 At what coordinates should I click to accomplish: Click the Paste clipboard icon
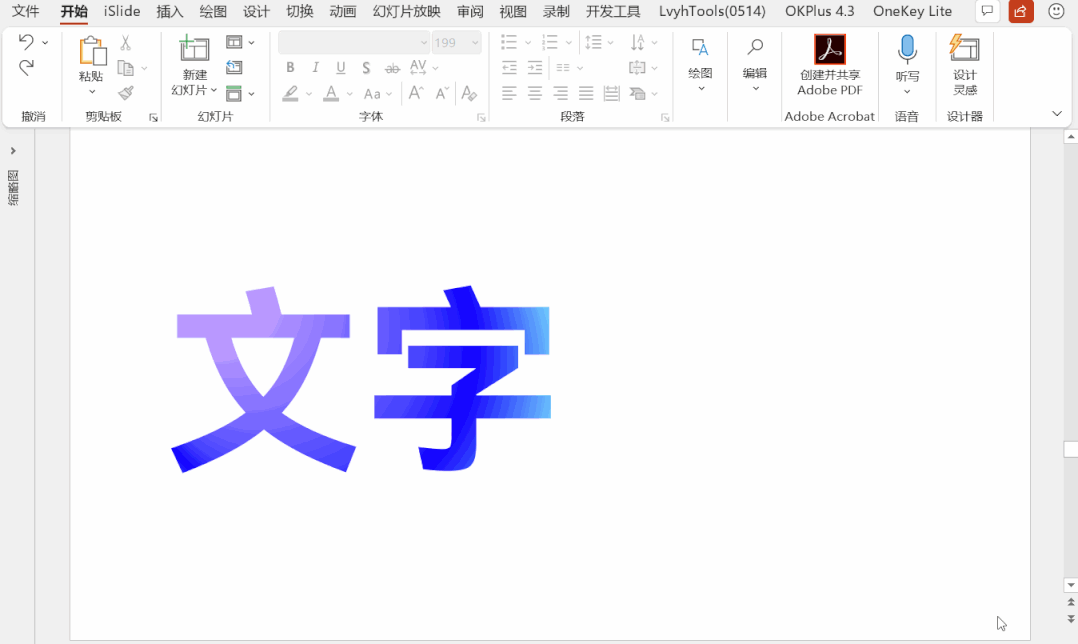91,52
